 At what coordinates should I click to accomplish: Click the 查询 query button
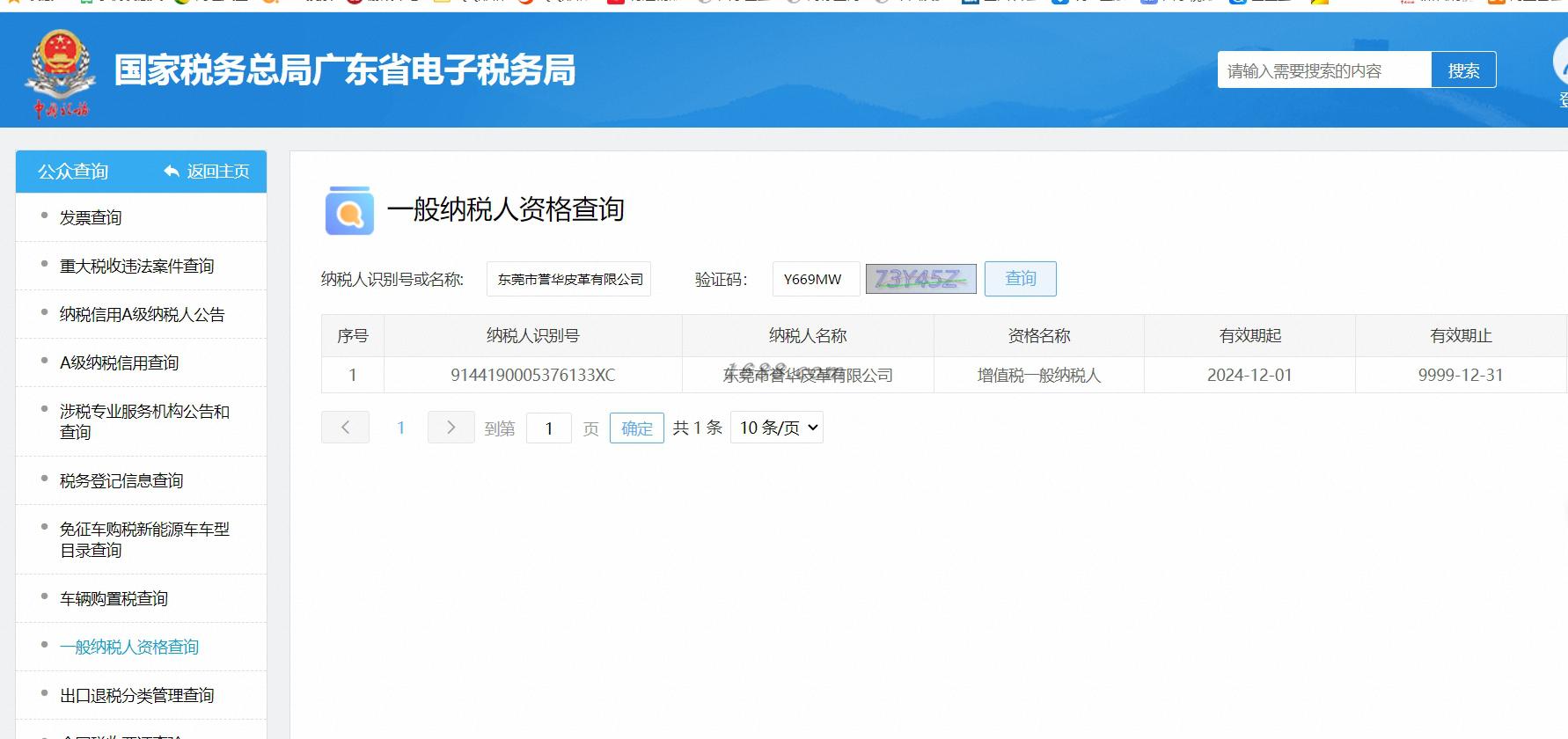point(1021,279)
